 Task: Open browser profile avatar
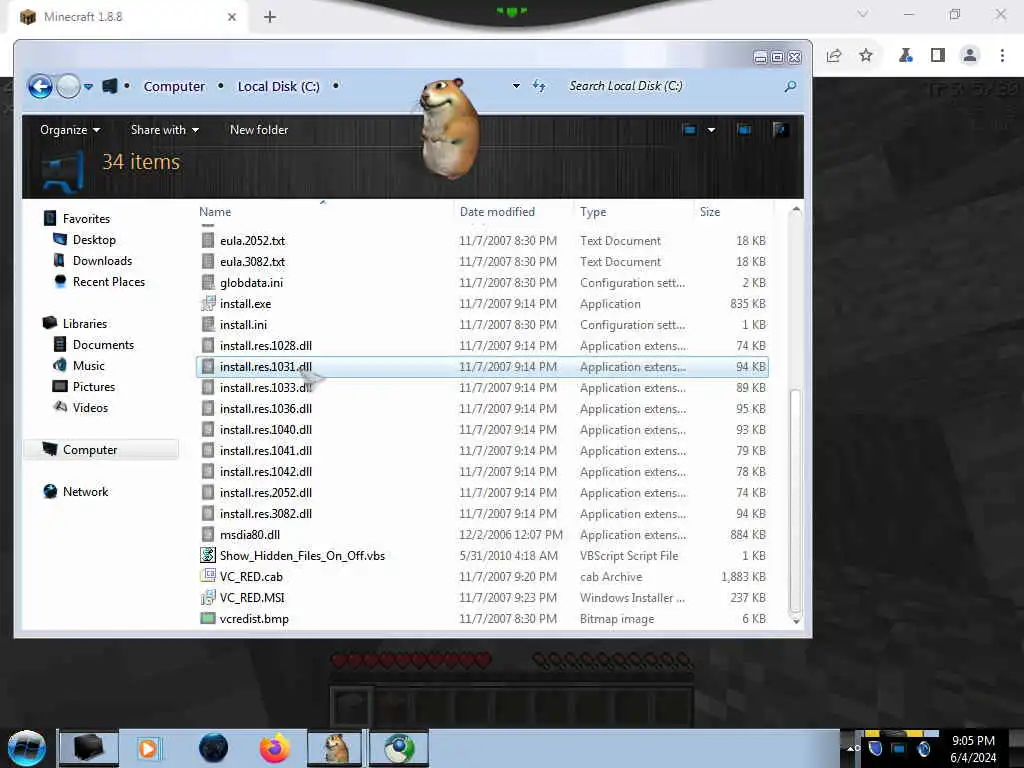click(x=970, y=56)
